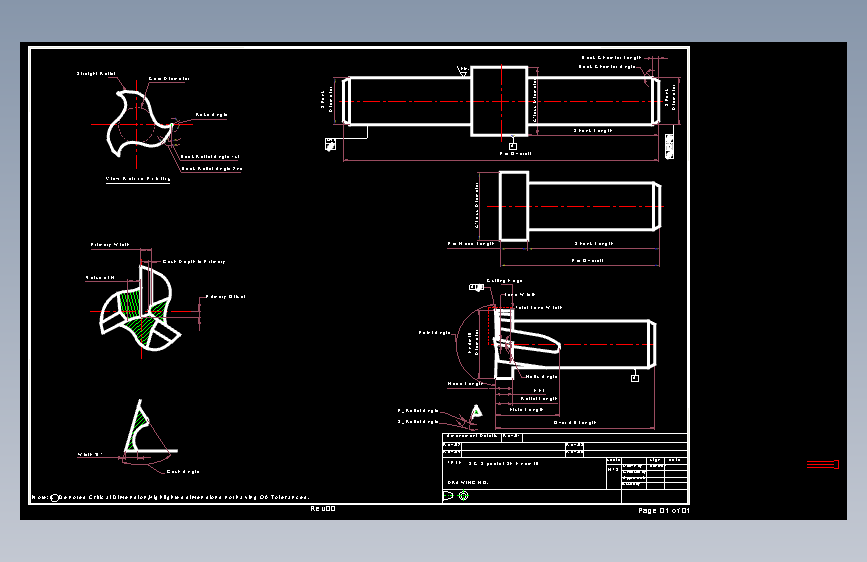The image size is (867, 562).
Task: Select the "Back Relief Angle 2nd" annotation
Action: pyautogui.click(x=212, y=169)
